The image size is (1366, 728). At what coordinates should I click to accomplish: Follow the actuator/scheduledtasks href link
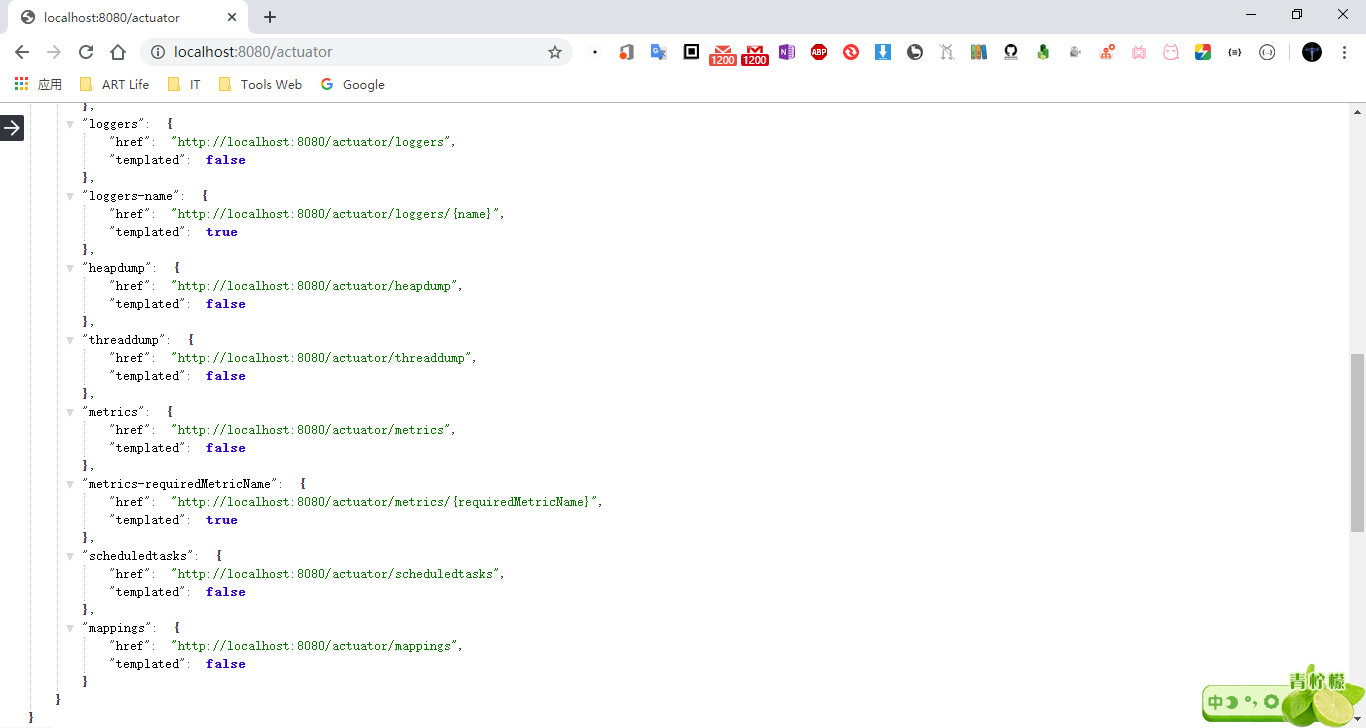[x=335, y=574]
